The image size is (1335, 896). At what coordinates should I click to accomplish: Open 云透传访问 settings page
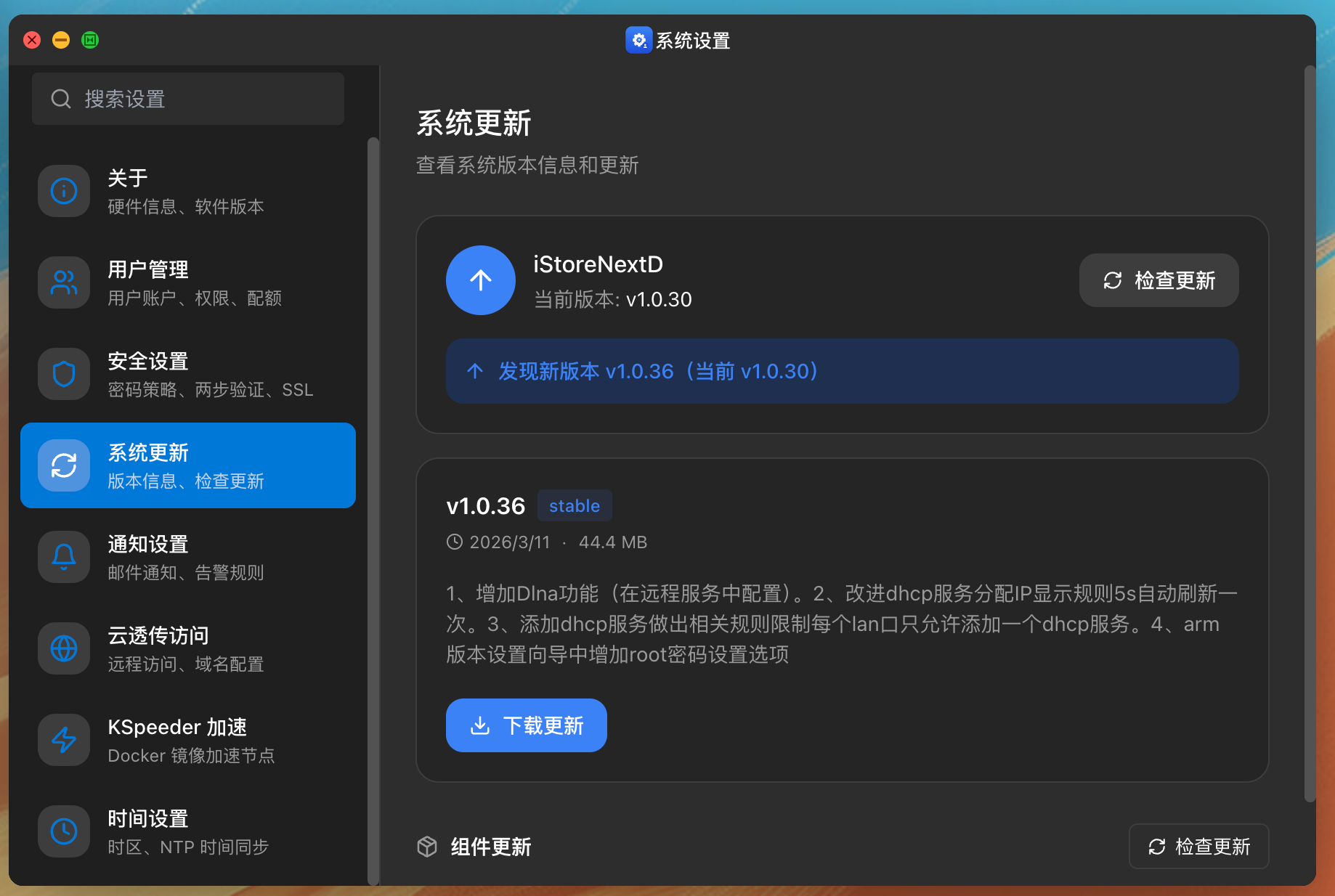pyautogui.click(x=188, y=648)
